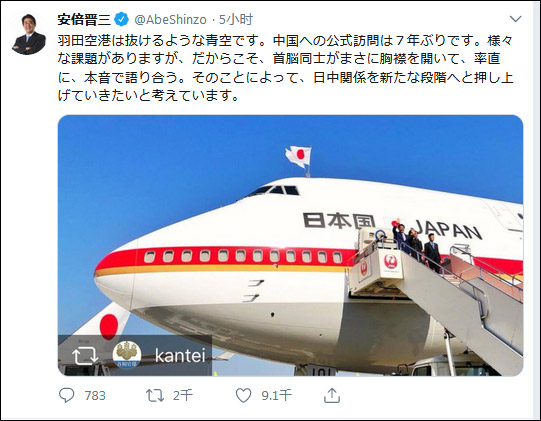Open the 安倍晋三 display name
Image resolution: width=541 pixels, height=421 pixels.
pos(84,20)
